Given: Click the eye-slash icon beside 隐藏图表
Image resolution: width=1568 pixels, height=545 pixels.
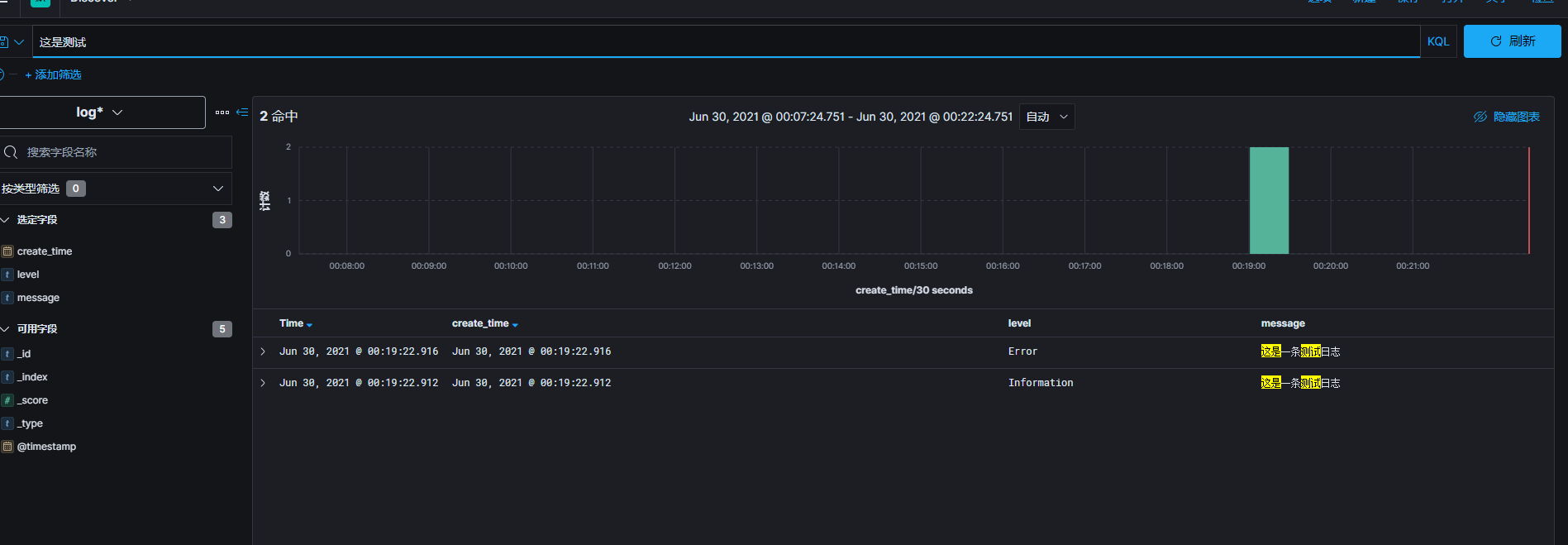Looking at the screenshot, I should pyautogui.click(x=1480, y=117).
